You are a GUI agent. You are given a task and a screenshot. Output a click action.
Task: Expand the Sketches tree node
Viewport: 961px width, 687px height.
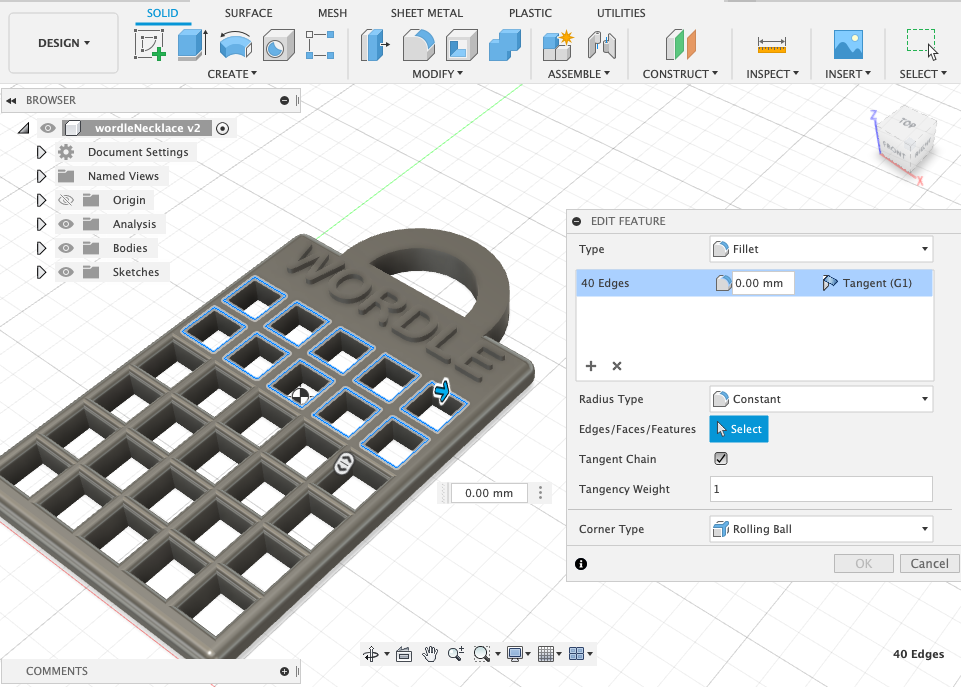41,272
